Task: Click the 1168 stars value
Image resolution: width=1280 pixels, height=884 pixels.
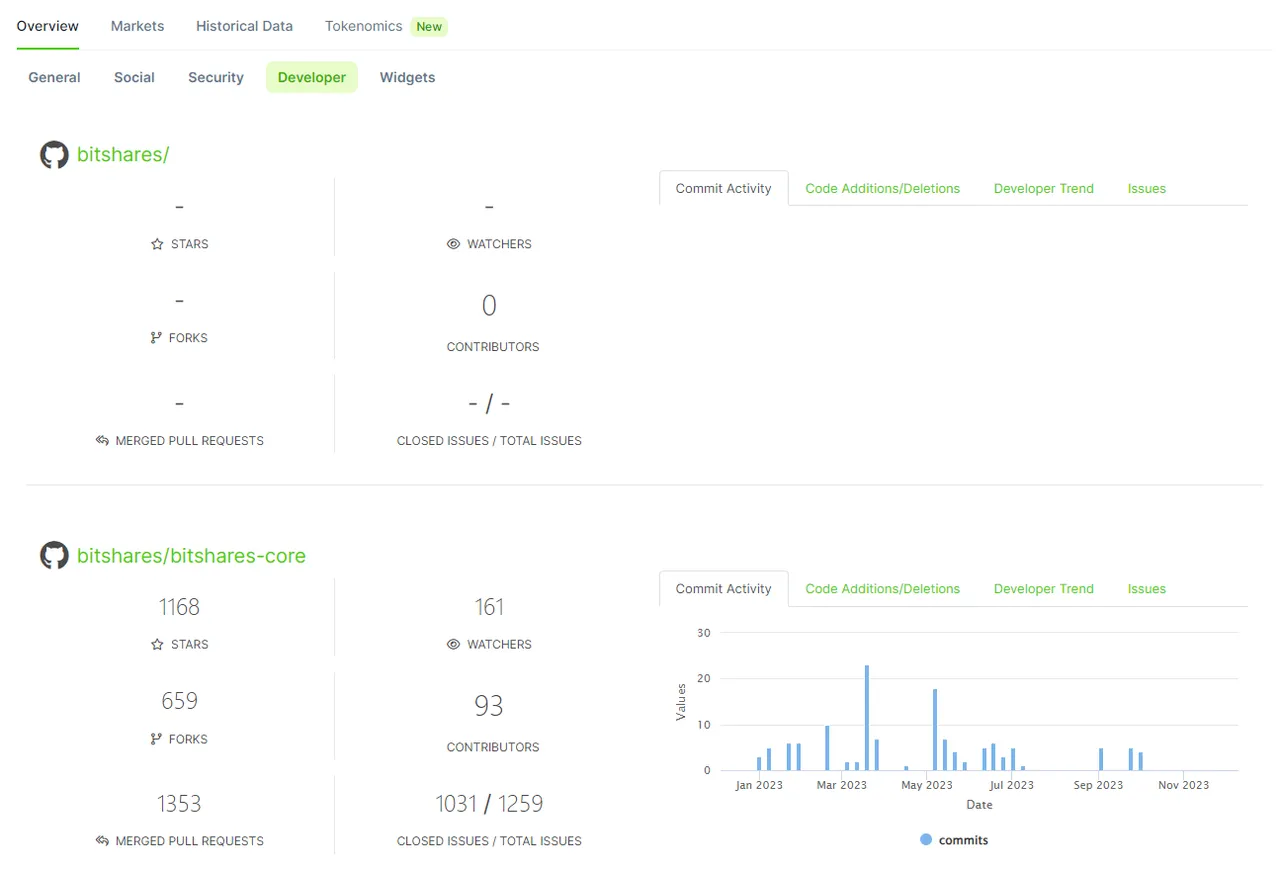Action: coord(179,607)
